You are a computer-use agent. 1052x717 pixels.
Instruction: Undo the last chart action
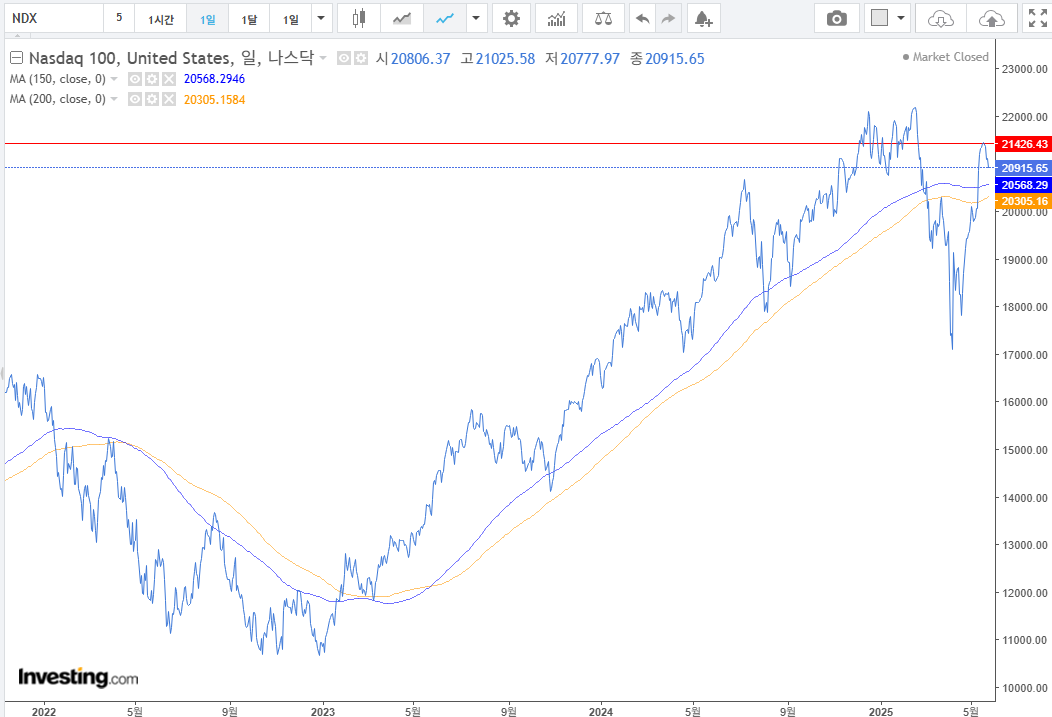pos(642,19)
